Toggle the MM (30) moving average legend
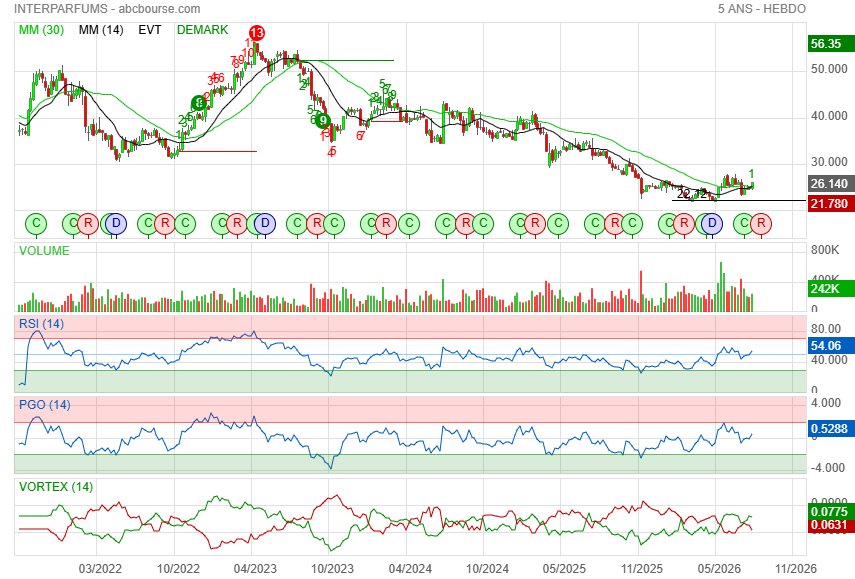 coord(41,30)
